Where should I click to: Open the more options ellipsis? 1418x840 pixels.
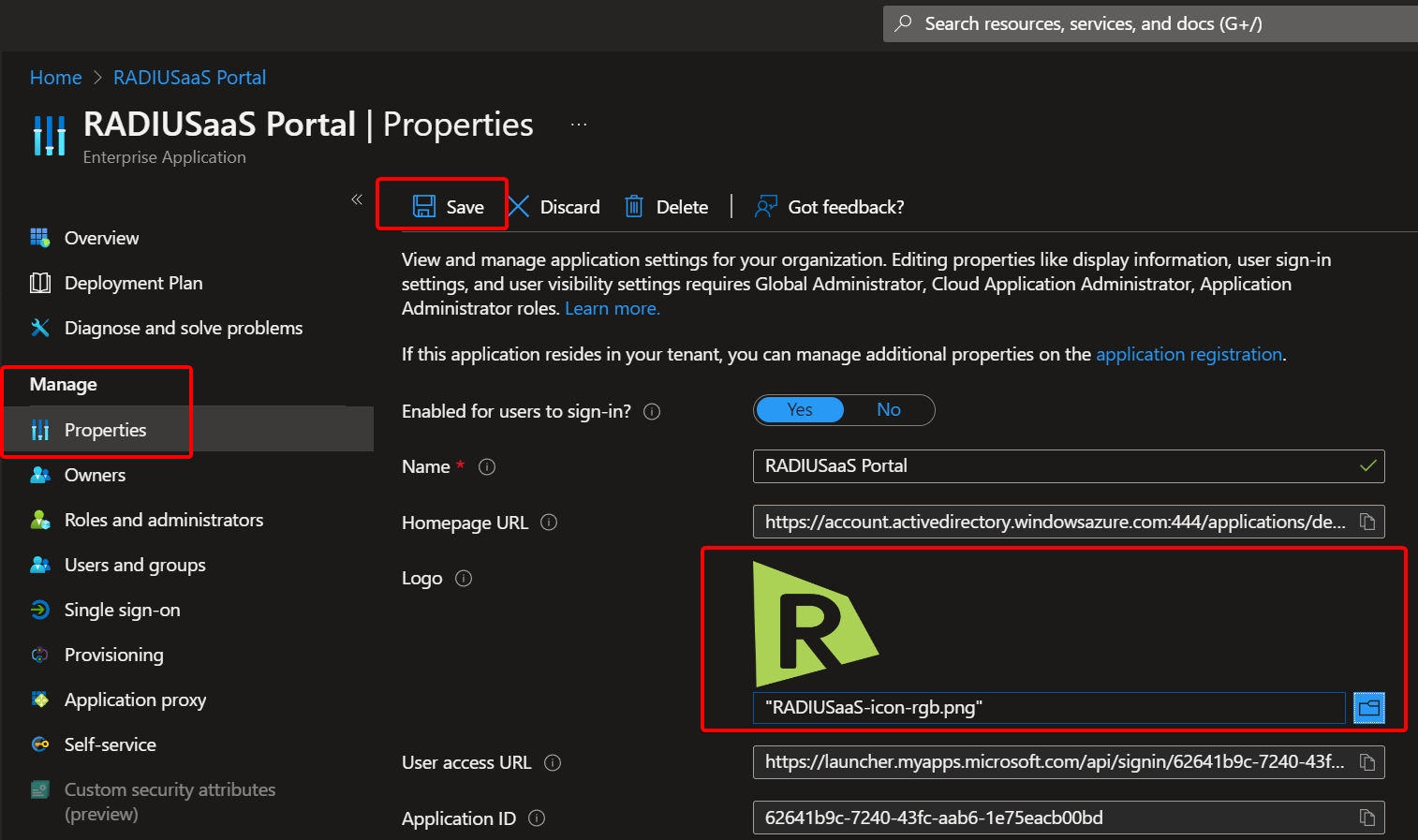579,125
